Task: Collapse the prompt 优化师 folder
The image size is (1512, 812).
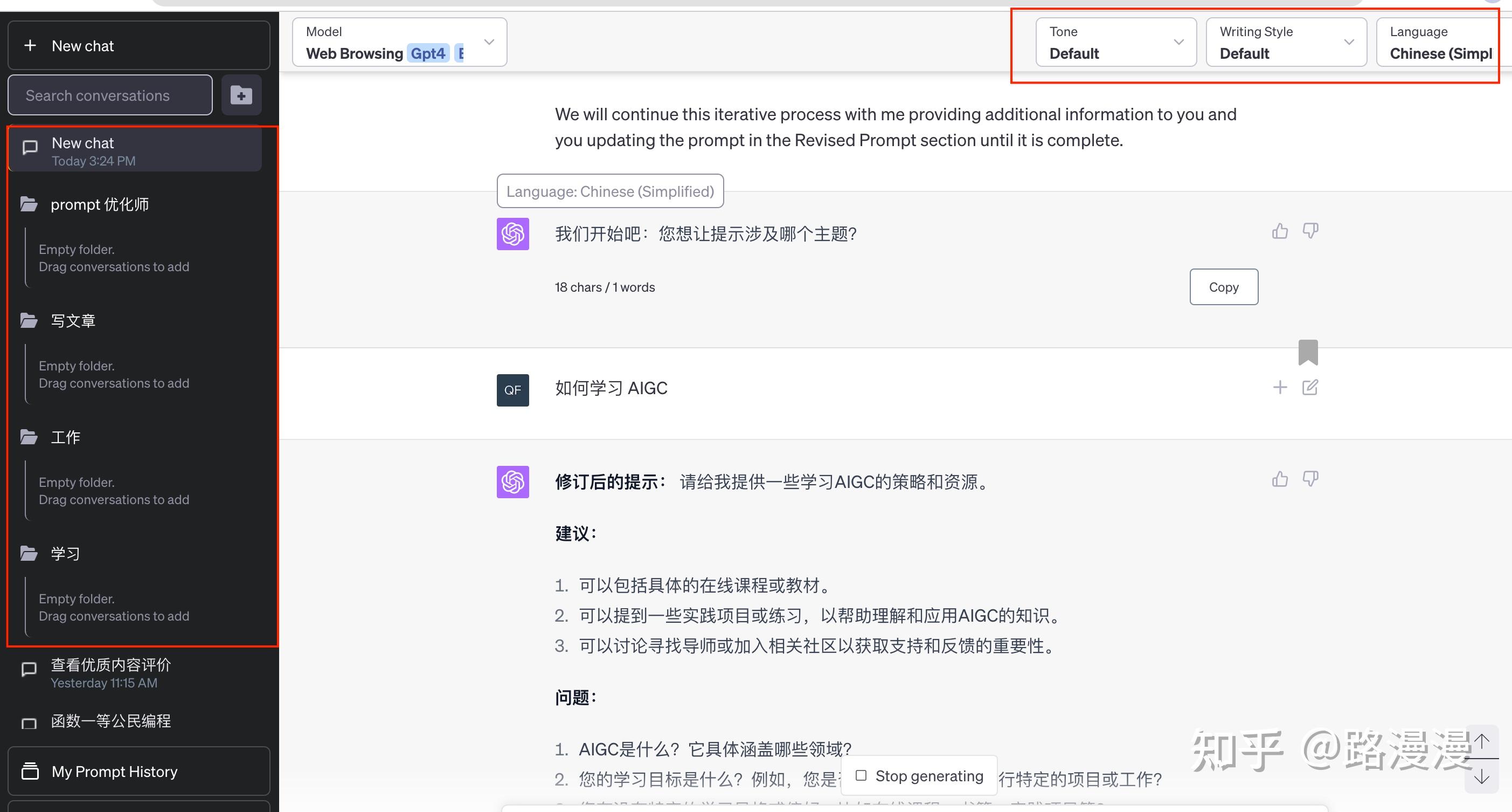Action: point(99,204)
